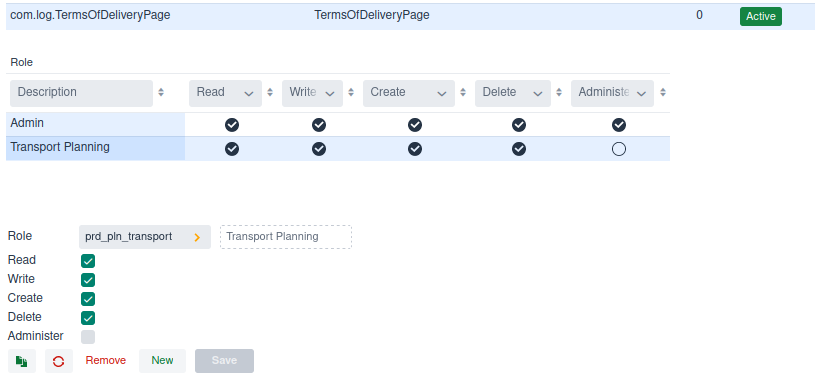Sort by Write column arrows
This screenshot has width=840, height=384.
pos(351,92)
